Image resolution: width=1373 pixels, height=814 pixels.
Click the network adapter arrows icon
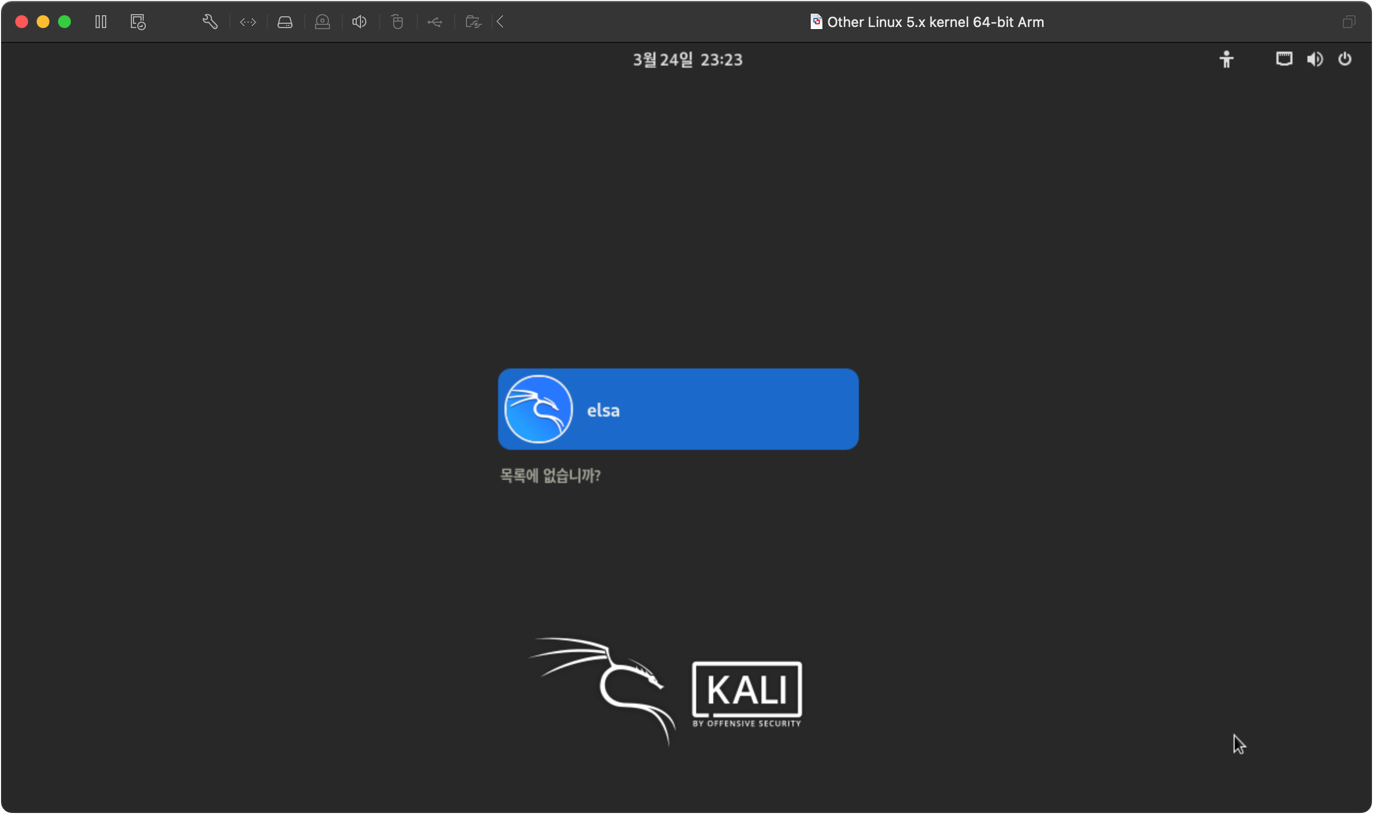(x=248, y=22)
